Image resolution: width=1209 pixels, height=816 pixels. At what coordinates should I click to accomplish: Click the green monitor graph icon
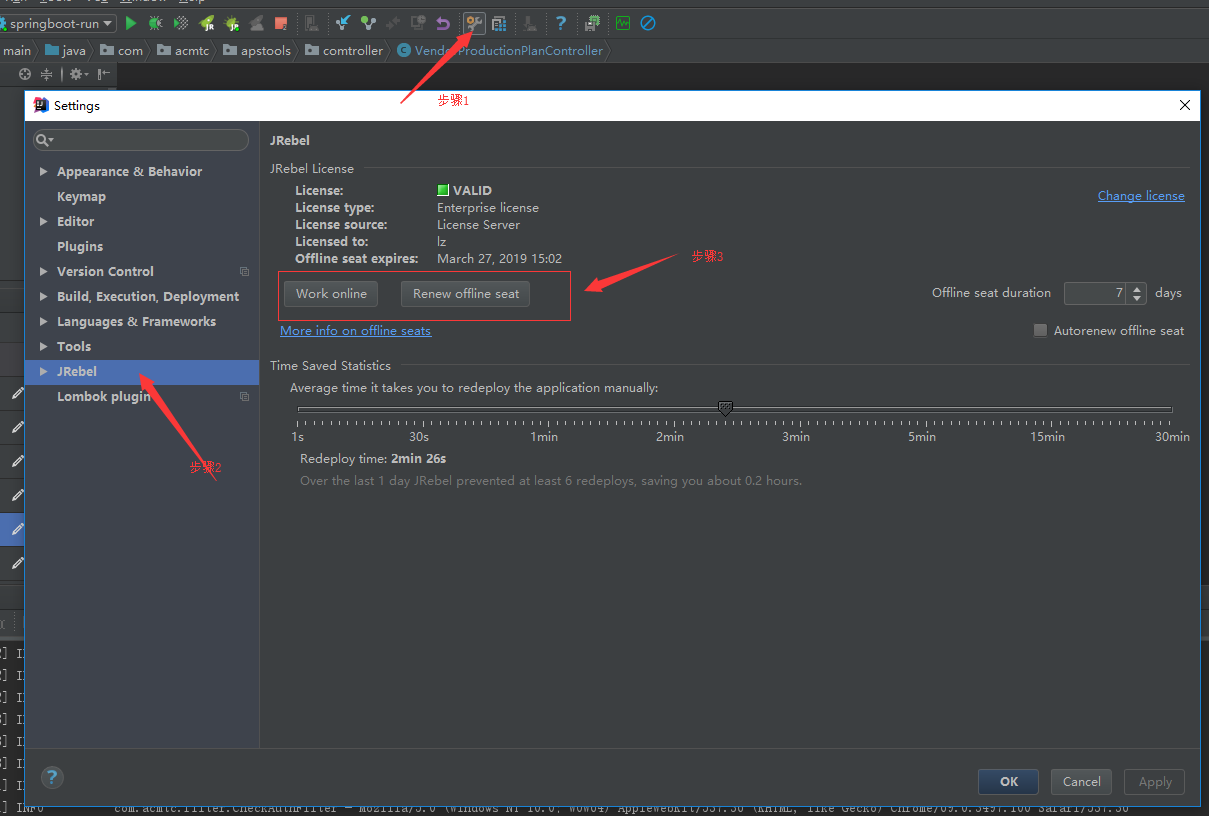tap(623, 22)
